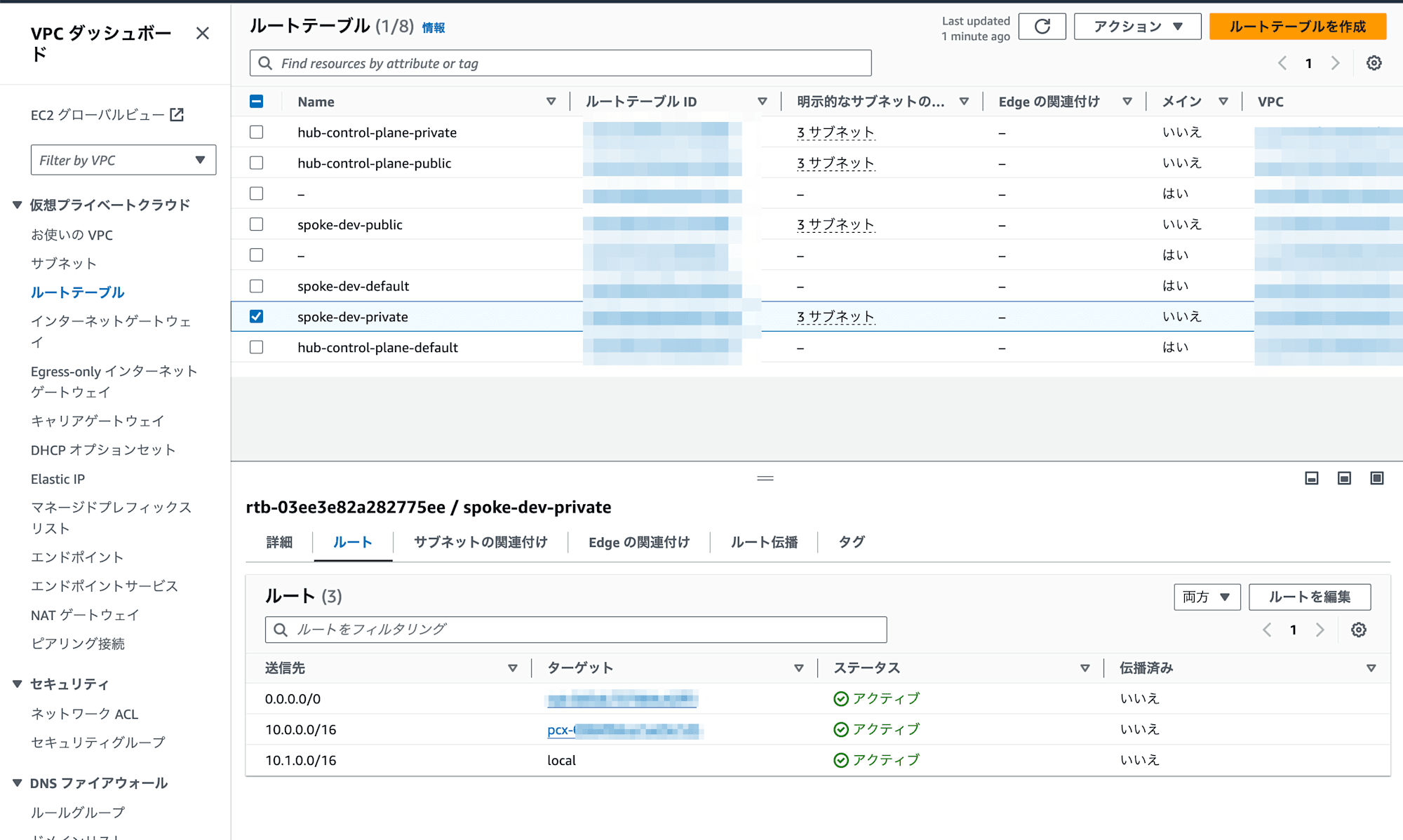Switch to Edge の関連付け tab
This screenshot has width=1403, height=840.
pyautogui.click(x=639, y=542)
